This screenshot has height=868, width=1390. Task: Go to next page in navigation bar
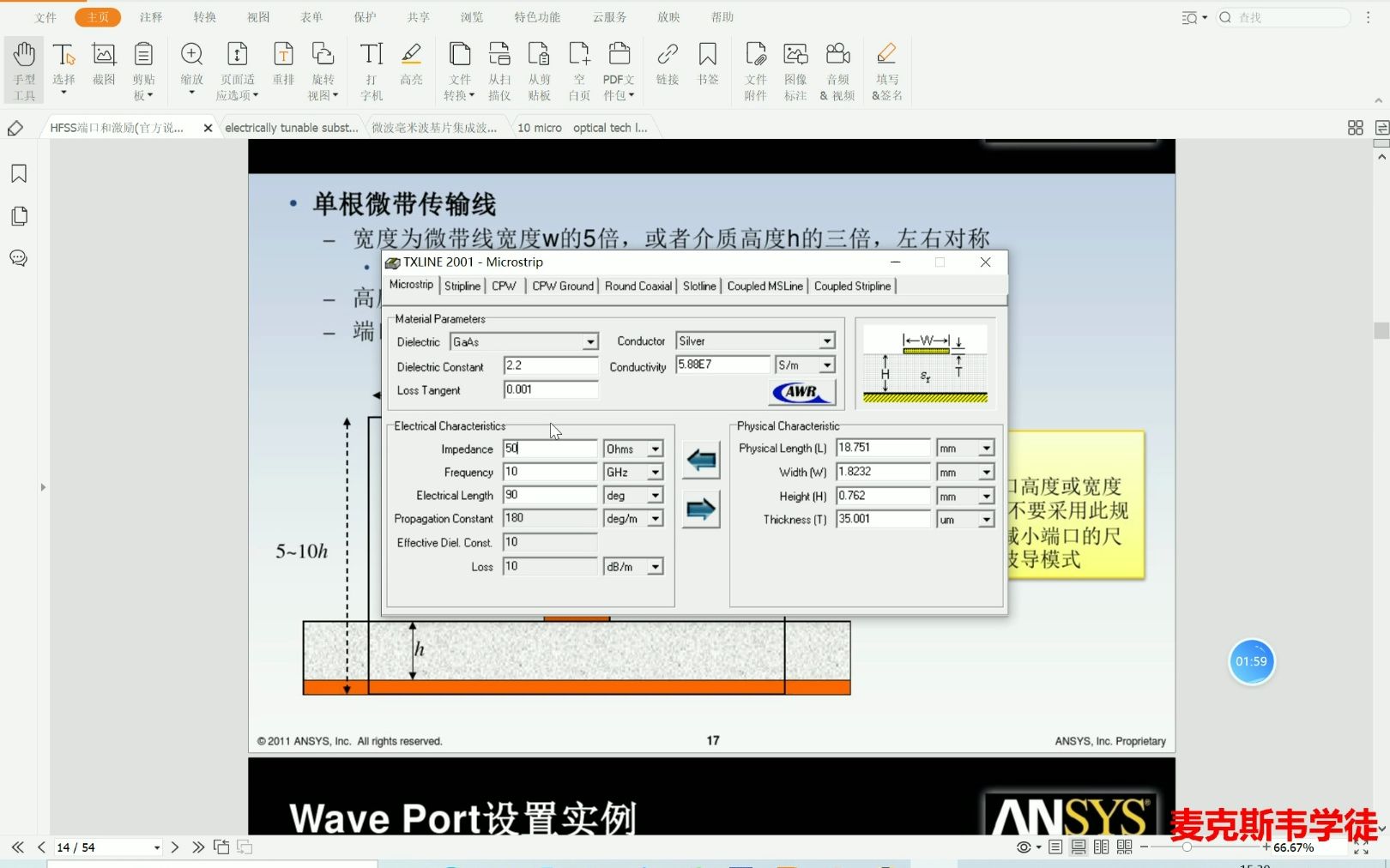175,847
